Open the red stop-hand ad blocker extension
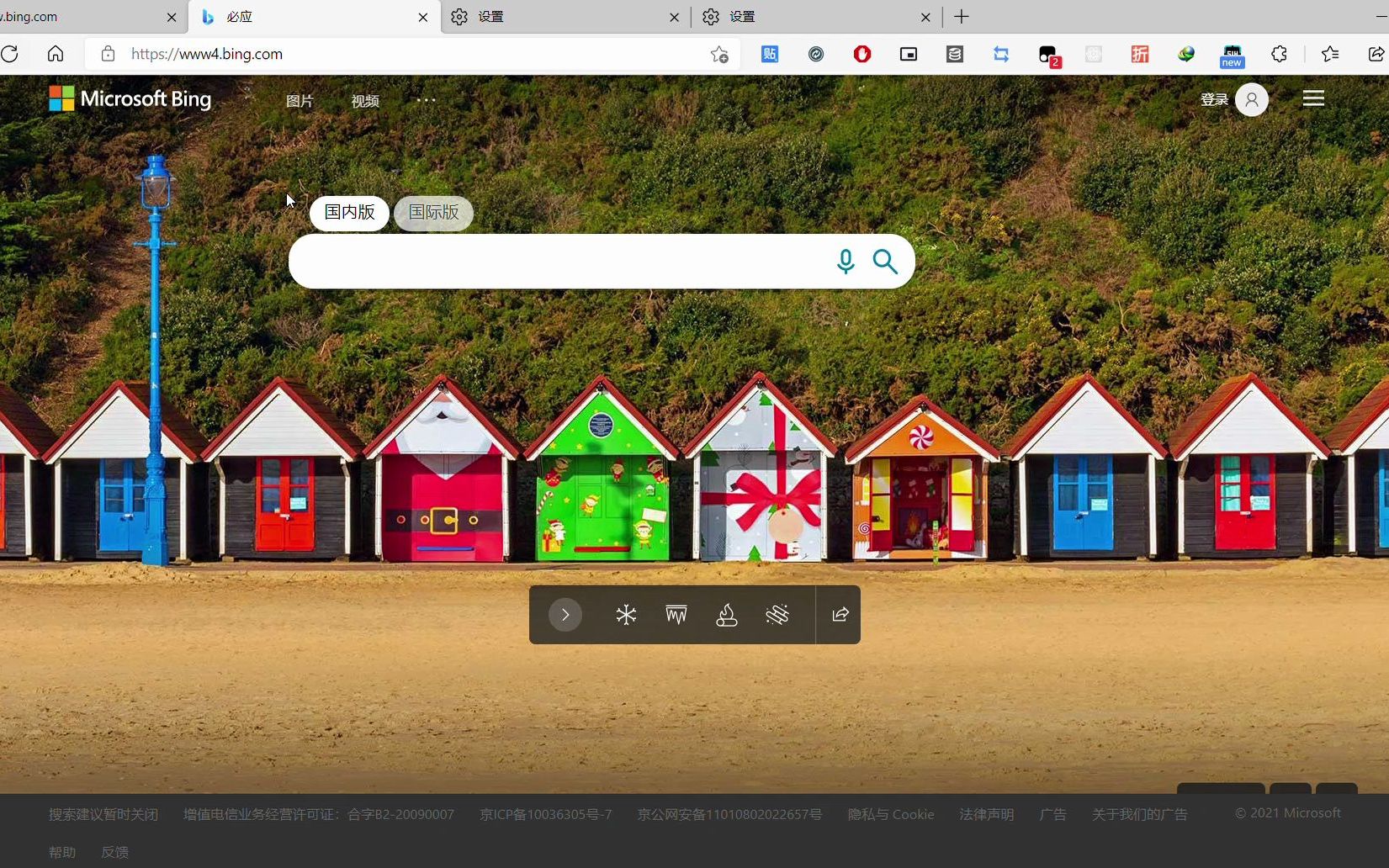 (862, 54)
